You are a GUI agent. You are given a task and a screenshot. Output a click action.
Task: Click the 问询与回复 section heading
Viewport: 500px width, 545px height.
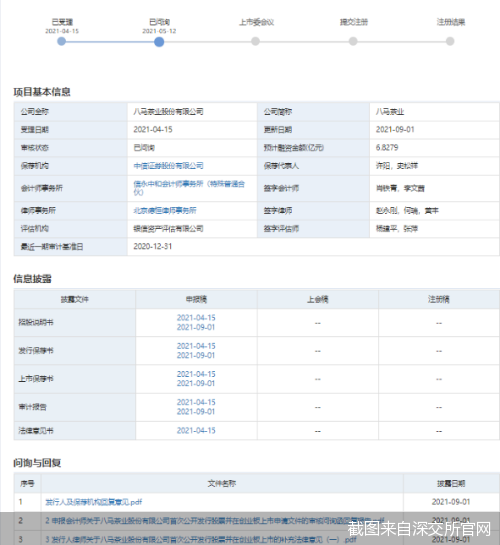point(37,463)
